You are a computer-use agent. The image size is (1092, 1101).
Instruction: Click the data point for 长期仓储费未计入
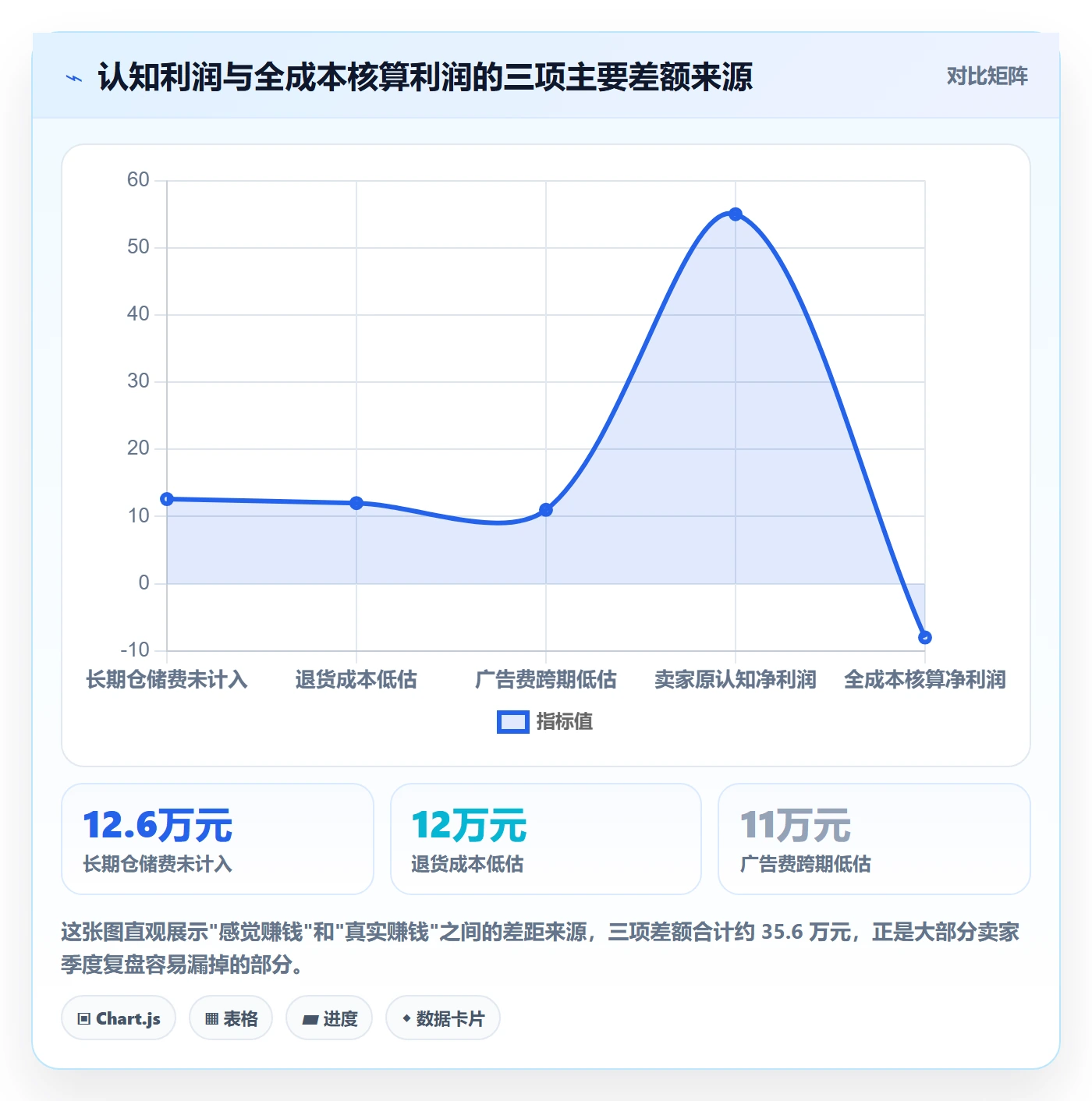[x=167, y=499]
